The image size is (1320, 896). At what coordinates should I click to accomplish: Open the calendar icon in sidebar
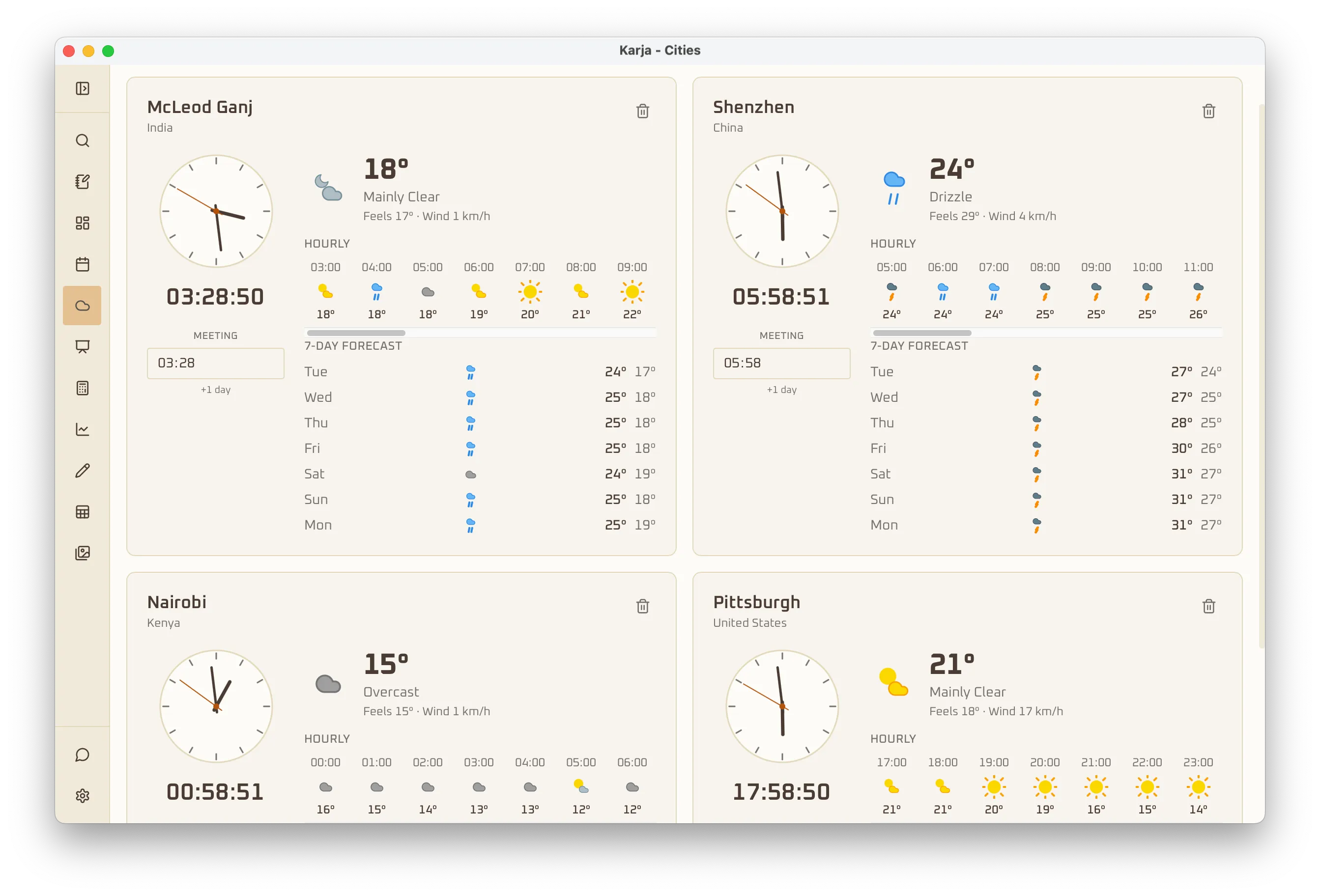(83, 264)
